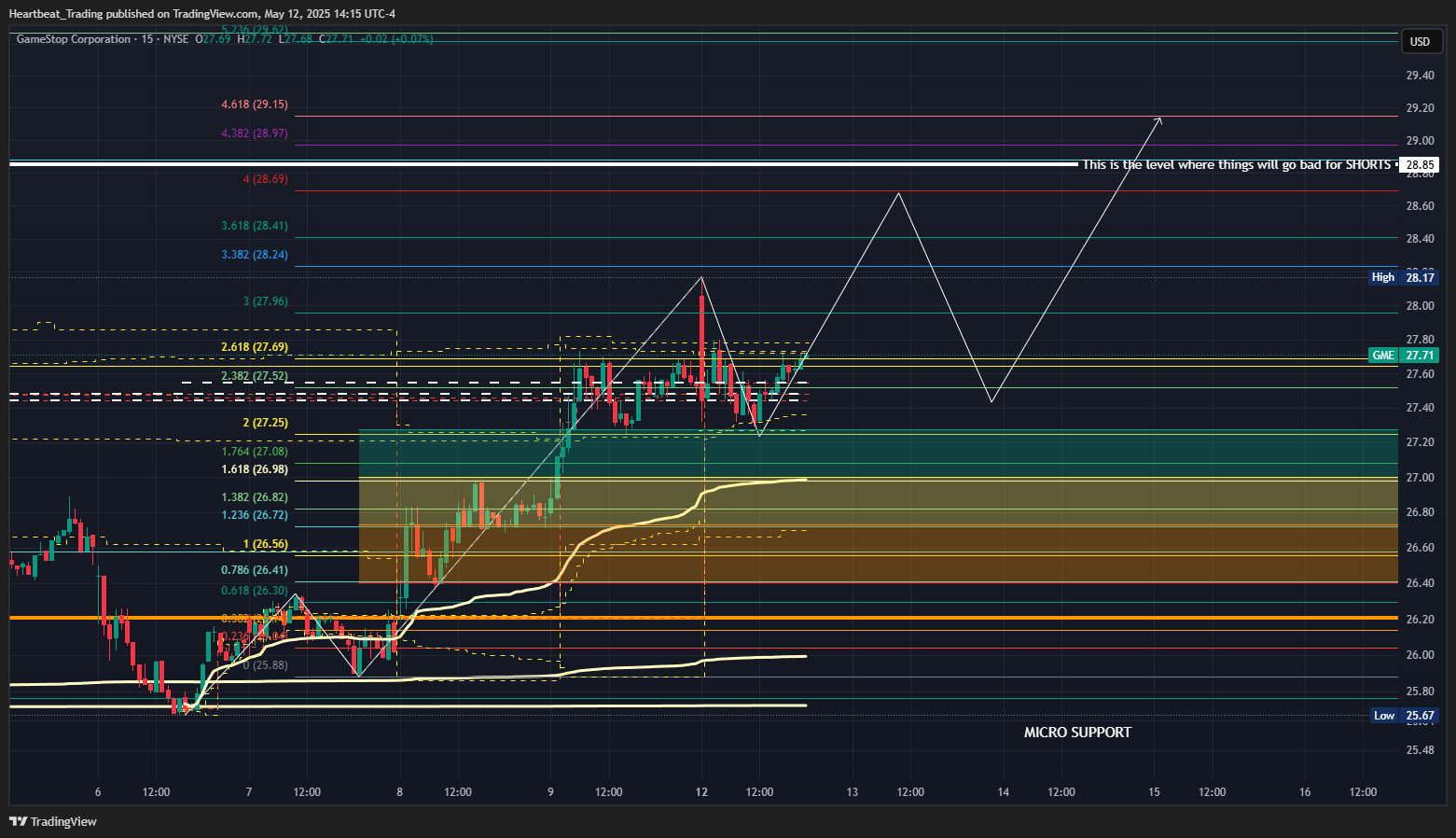Click the published-by header text line
Screen dimensions: 1456x838
pos(202,14)
